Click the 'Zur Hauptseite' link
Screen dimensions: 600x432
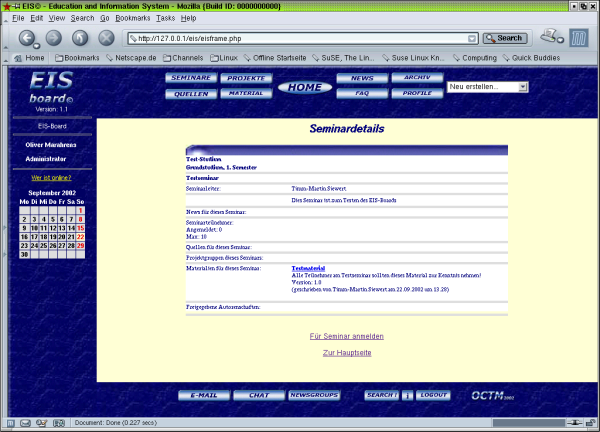(x=346, y=353)
